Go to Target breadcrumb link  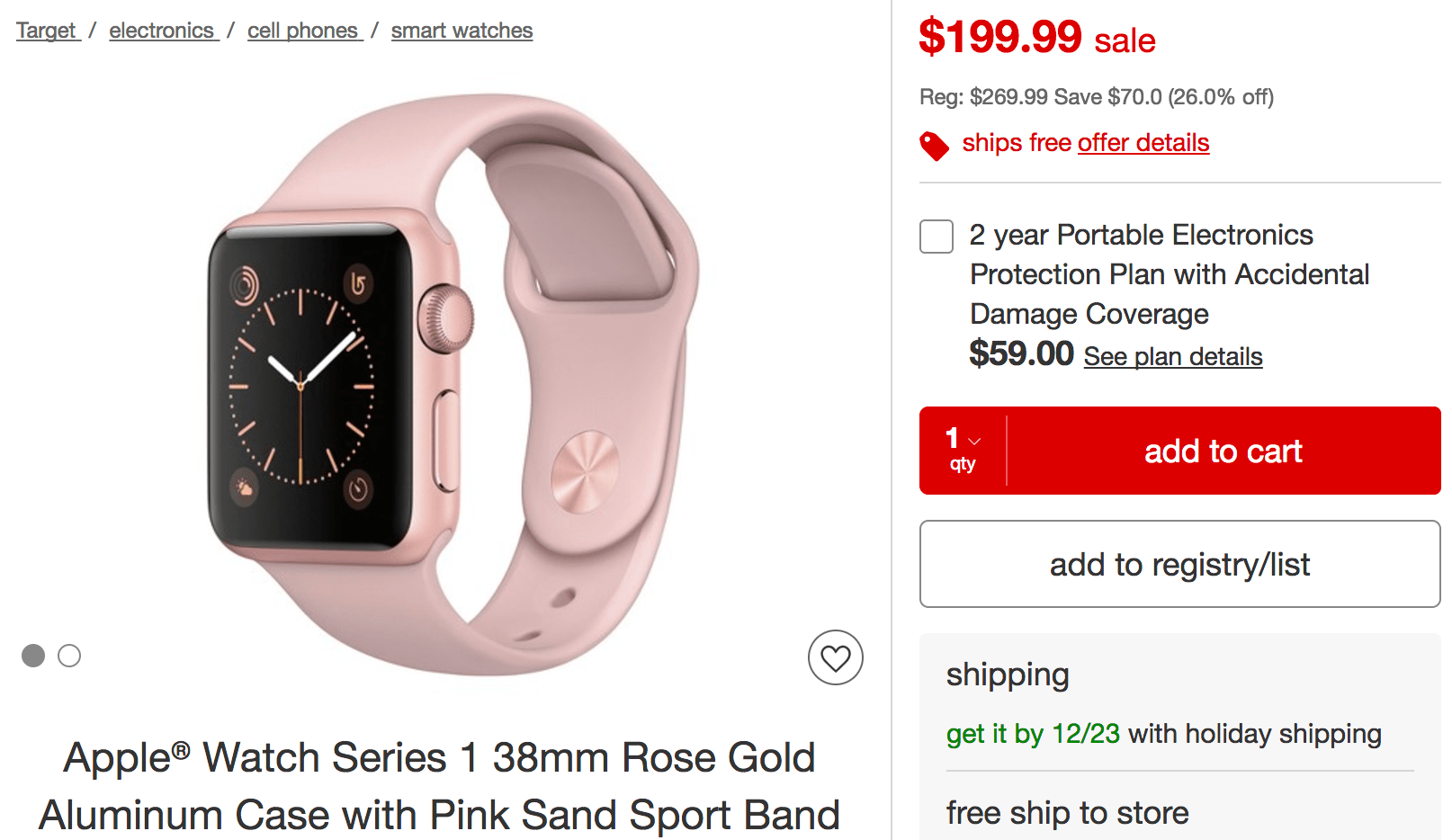coord(47,31)
